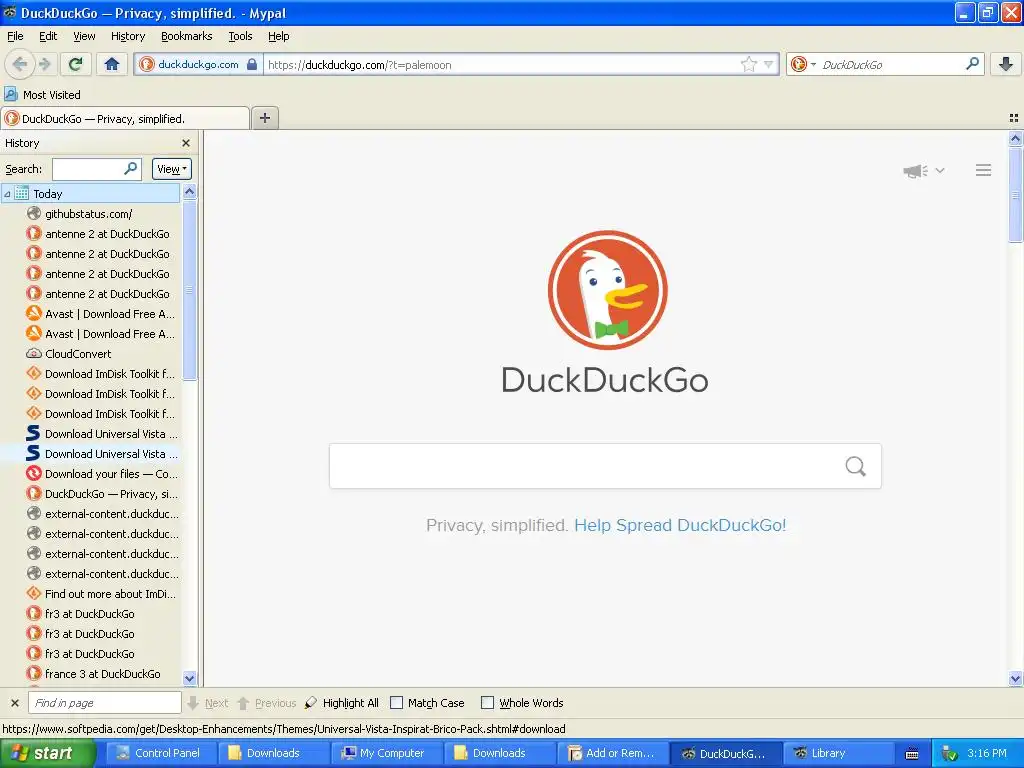The height and width of the screenshot is (768, 1024).
Task: Open the Help menu
Action: 278,36
